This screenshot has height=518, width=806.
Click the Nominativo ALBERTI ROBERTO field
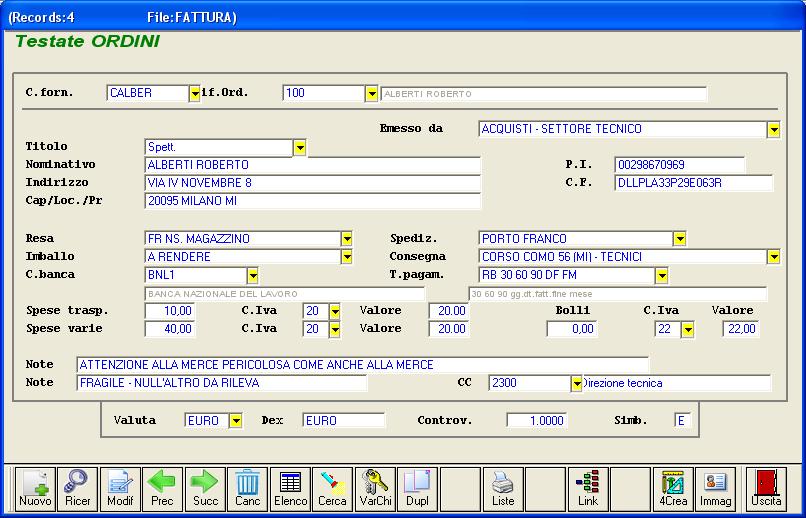pos(313,165)
